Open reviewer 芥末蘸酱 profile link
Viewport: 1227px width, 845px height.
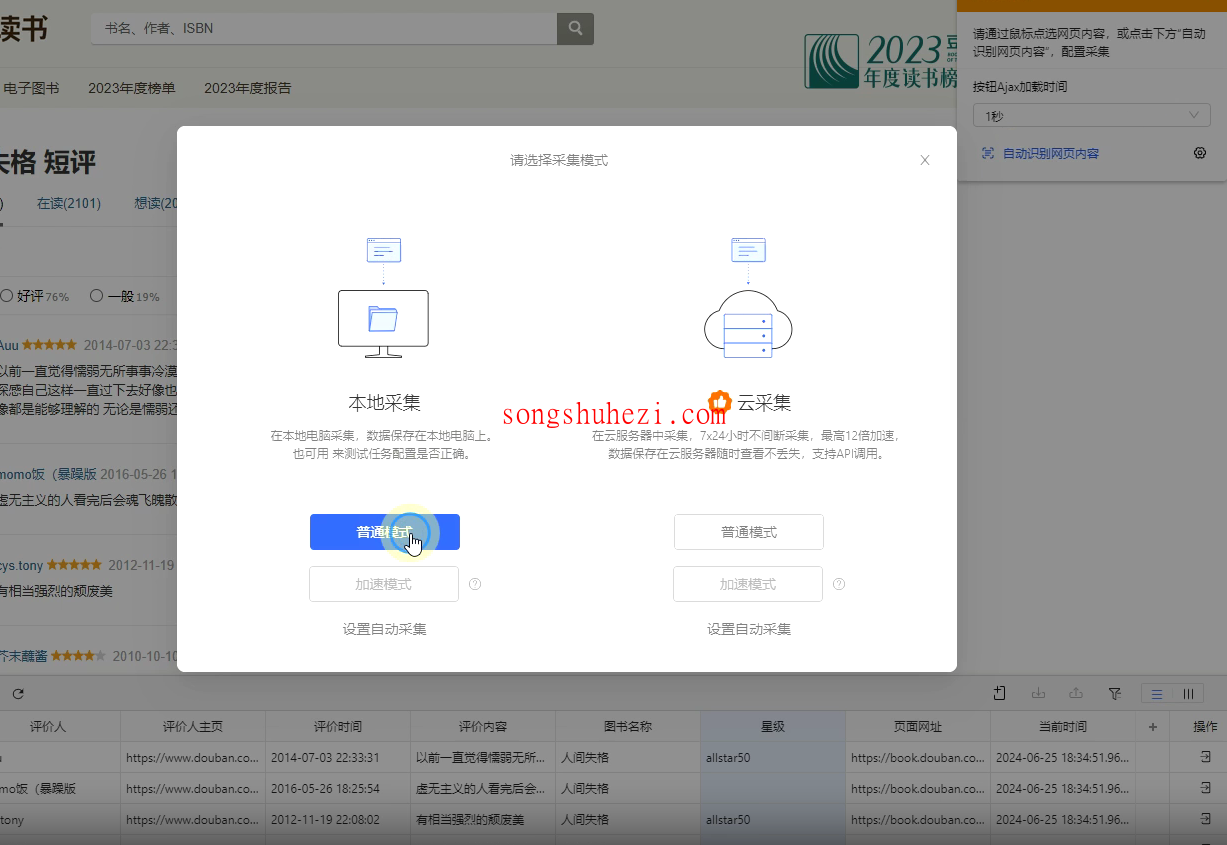pyautogui.click(x=24, y=656)
